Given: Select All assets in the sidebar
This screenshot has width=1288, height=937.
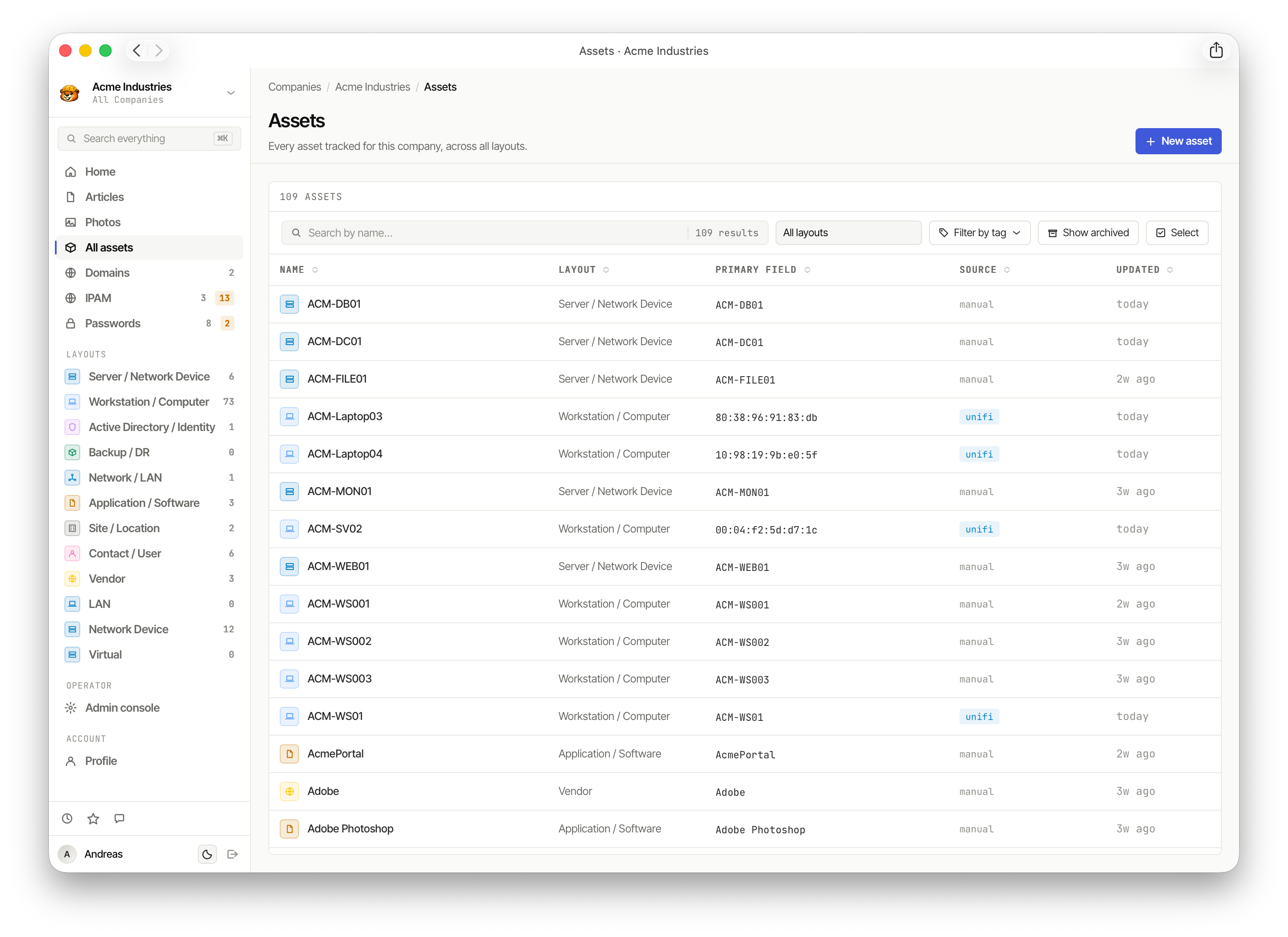Looking at the screenshot, I should pos(149,248).
